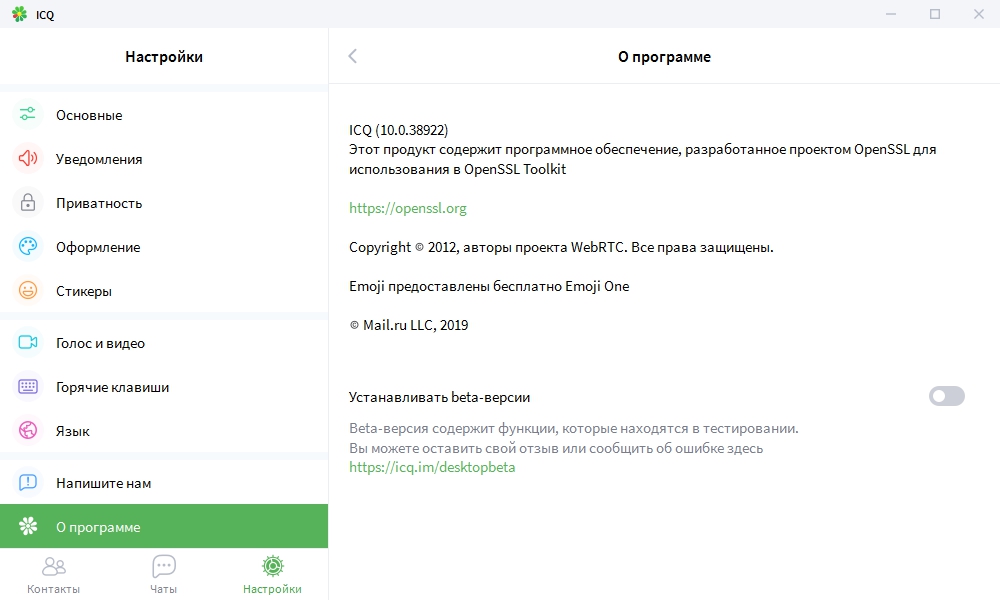This screenshot has height=600, width=1000.
Task: Close the ICQ window
Action: (979, 14)
